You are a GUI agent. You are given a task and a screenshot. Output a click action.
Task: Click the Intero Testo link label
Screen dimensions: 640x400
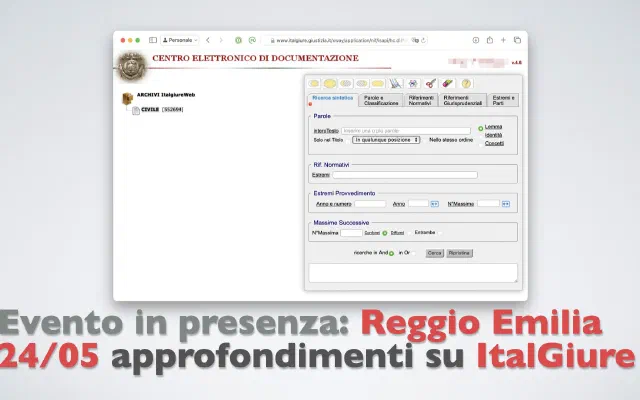pyautogui.click(x=326, y=131)
